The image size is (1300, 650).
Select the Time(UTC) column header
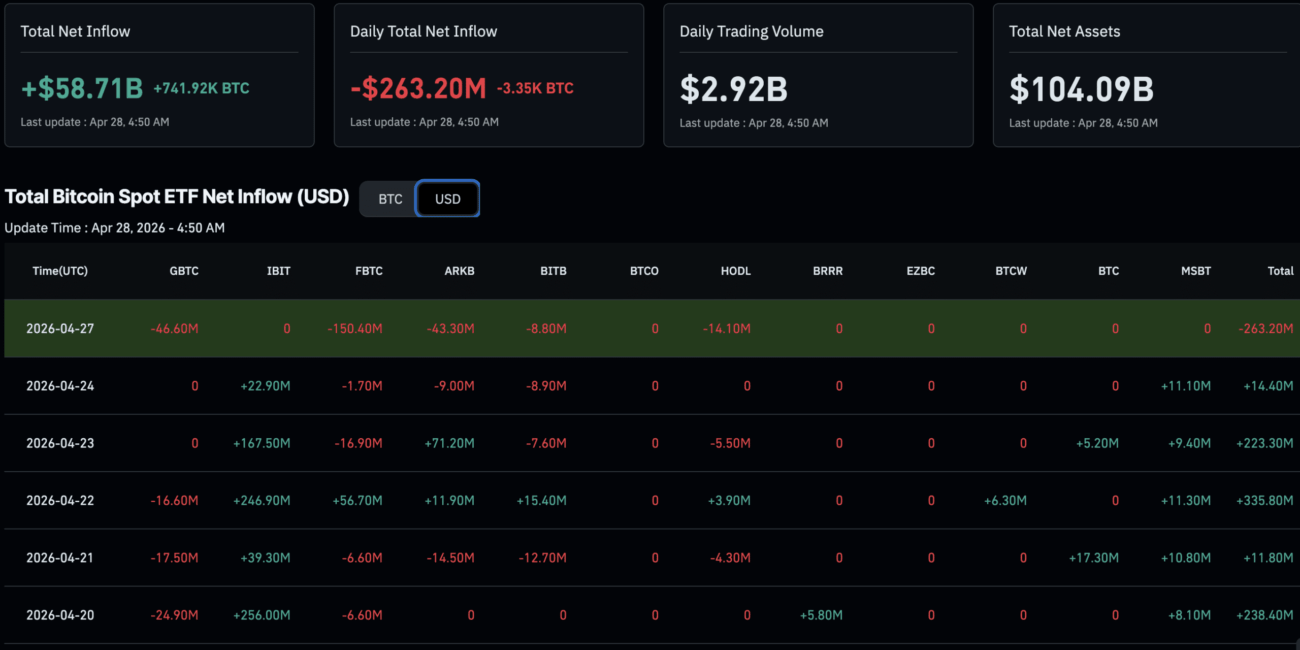click(x=60, y=271)
